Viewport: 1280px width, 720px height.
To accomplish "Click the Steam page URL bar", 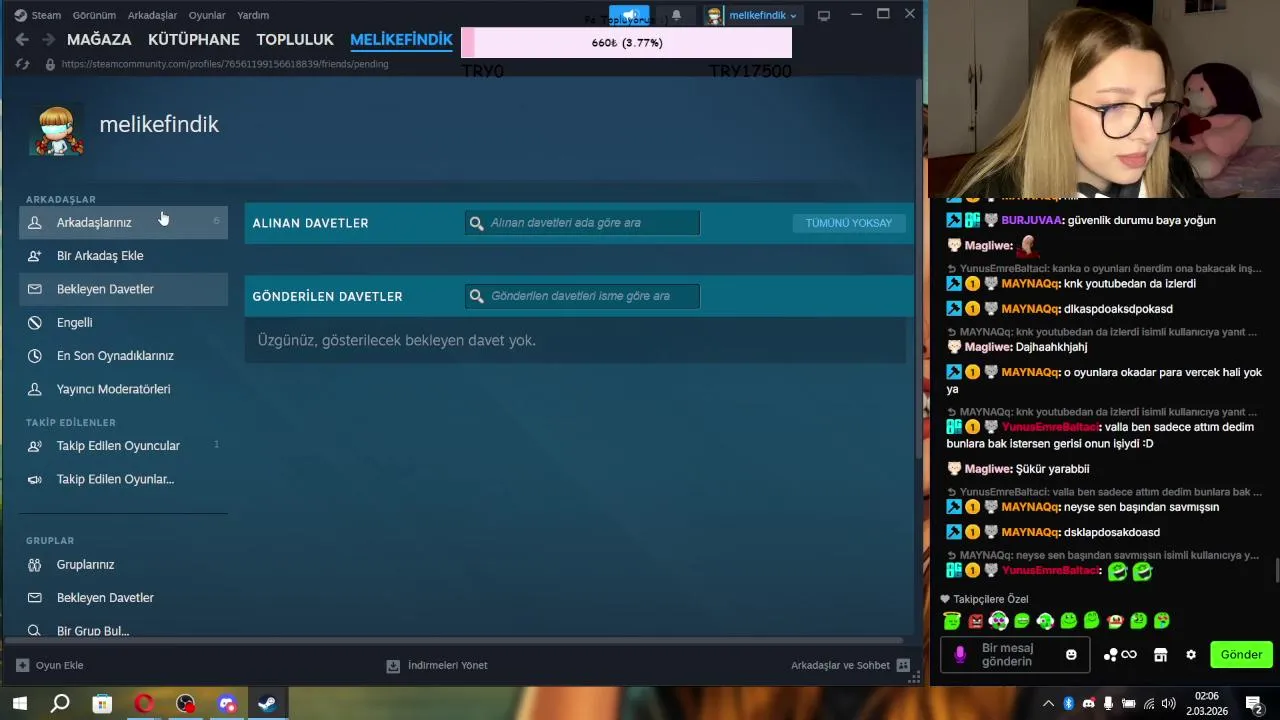I will point(225,64).
